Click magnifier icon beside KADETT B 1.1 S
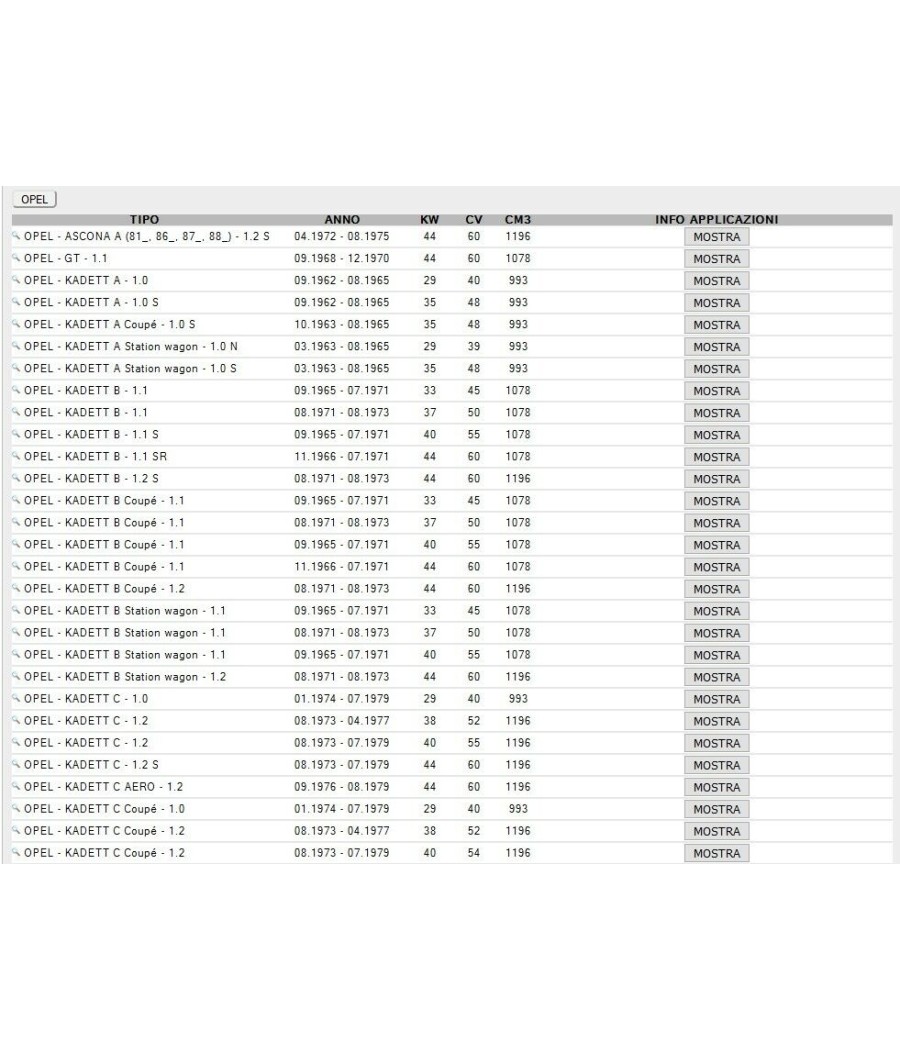 [16, 434]
